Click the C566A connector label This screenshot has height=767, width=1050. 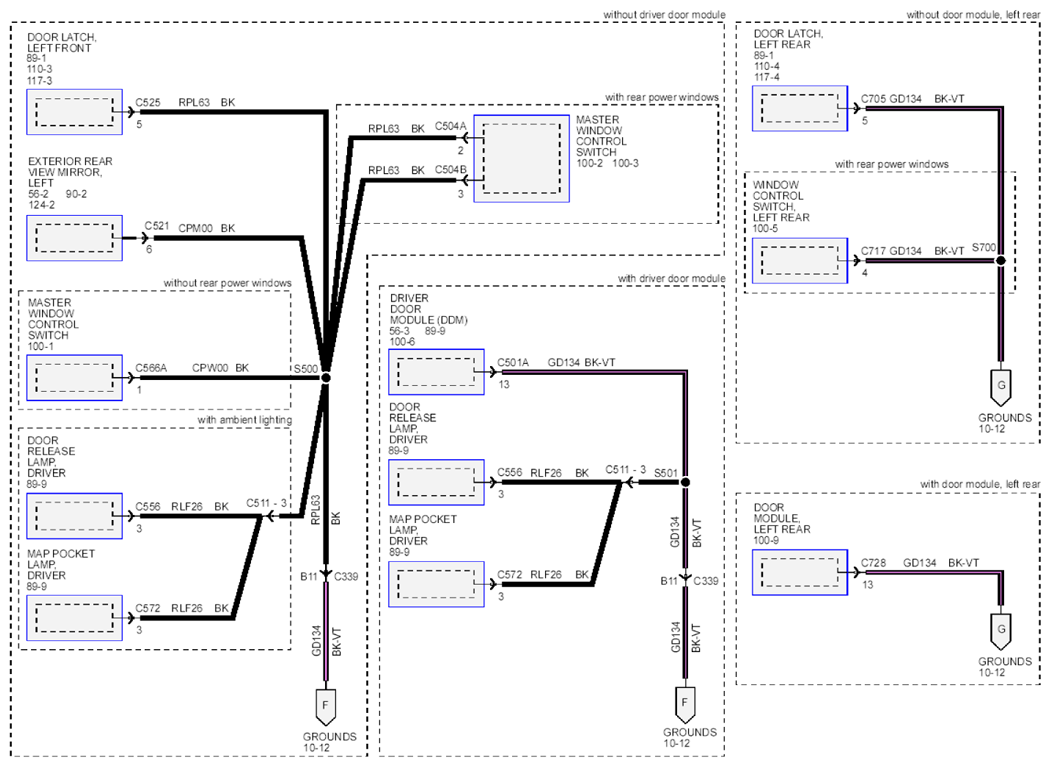coord(151,368)
